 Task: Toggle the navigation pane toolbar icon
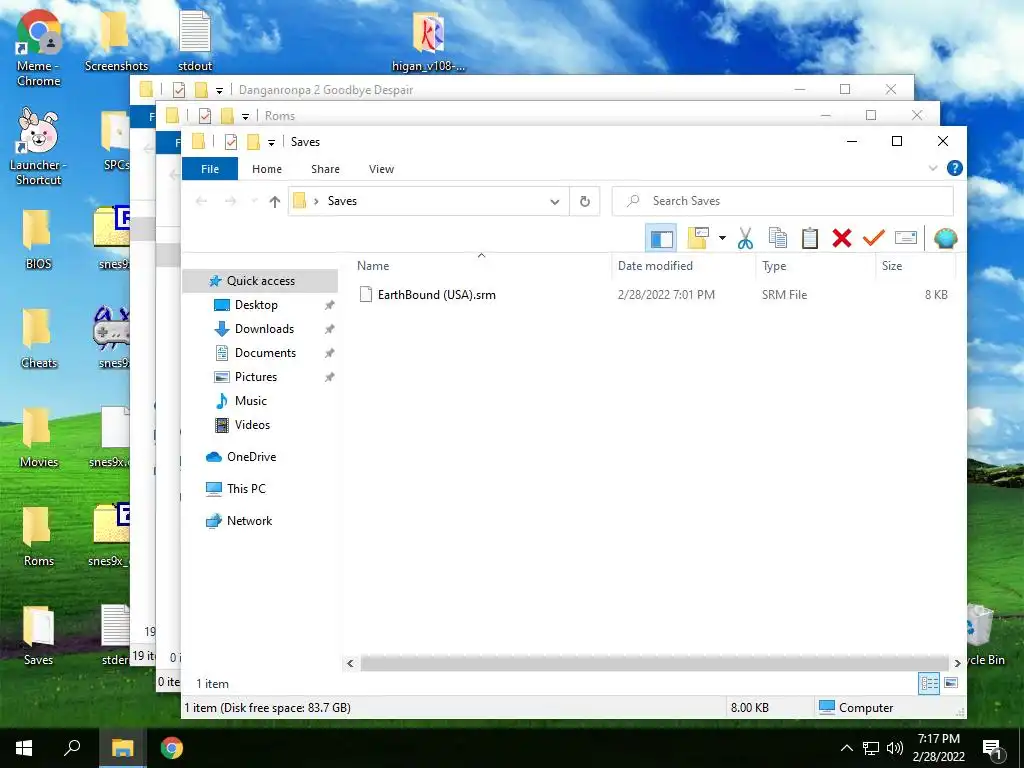661,238
